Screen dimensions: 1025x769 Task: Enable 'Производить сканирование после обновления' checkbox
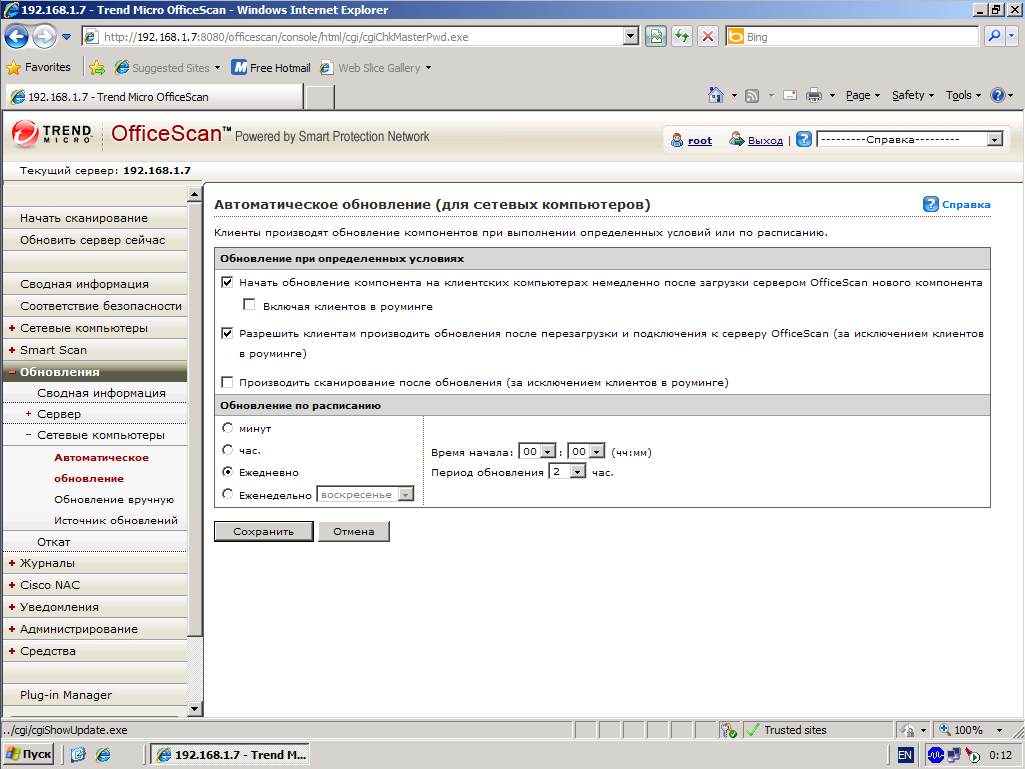coord(227,382)
